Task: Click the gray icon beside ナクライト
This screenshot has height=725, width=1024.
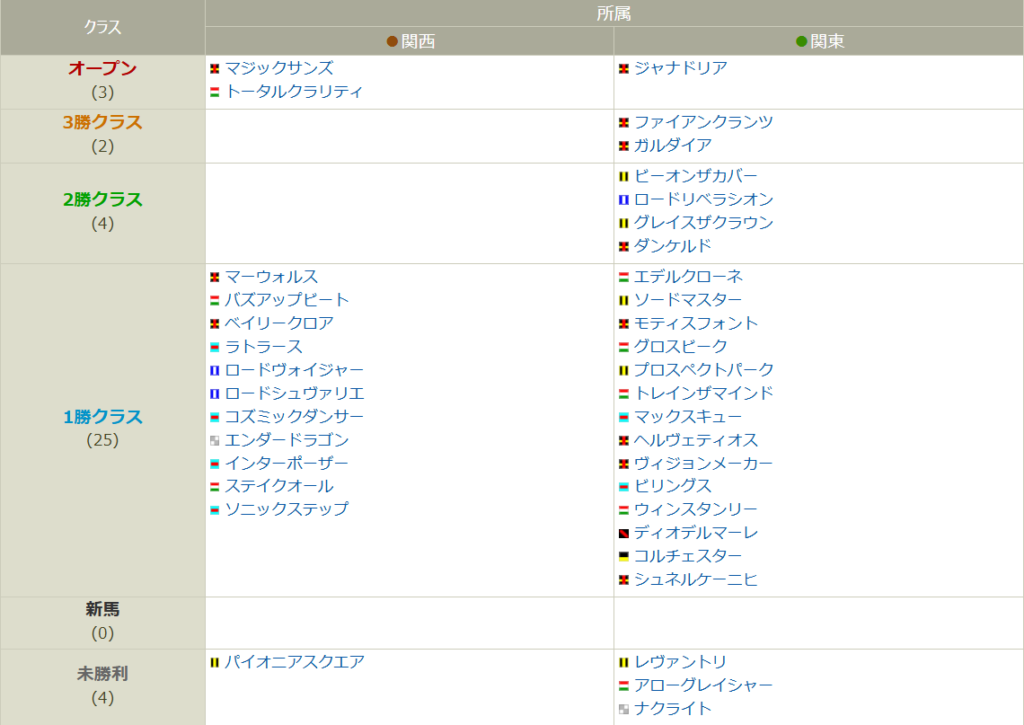Action: click(624, 710)
